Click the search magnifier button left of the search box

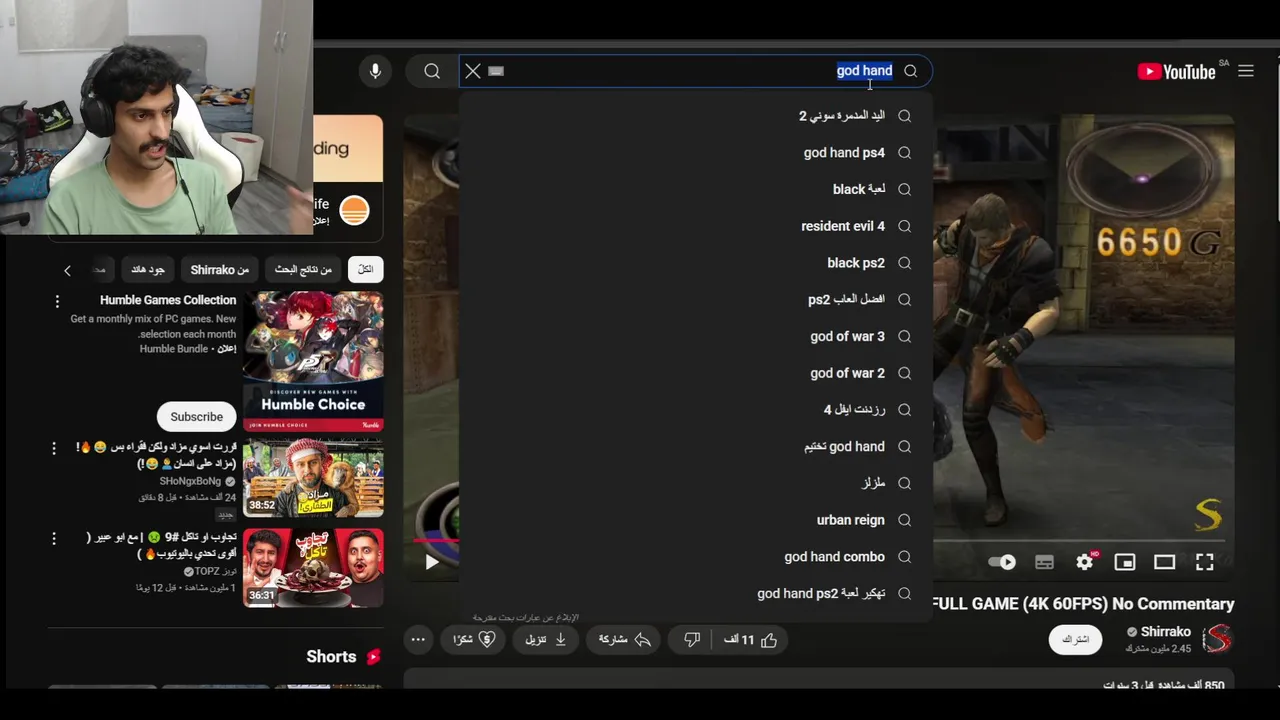pyautogui.click(x=432, y=71)
